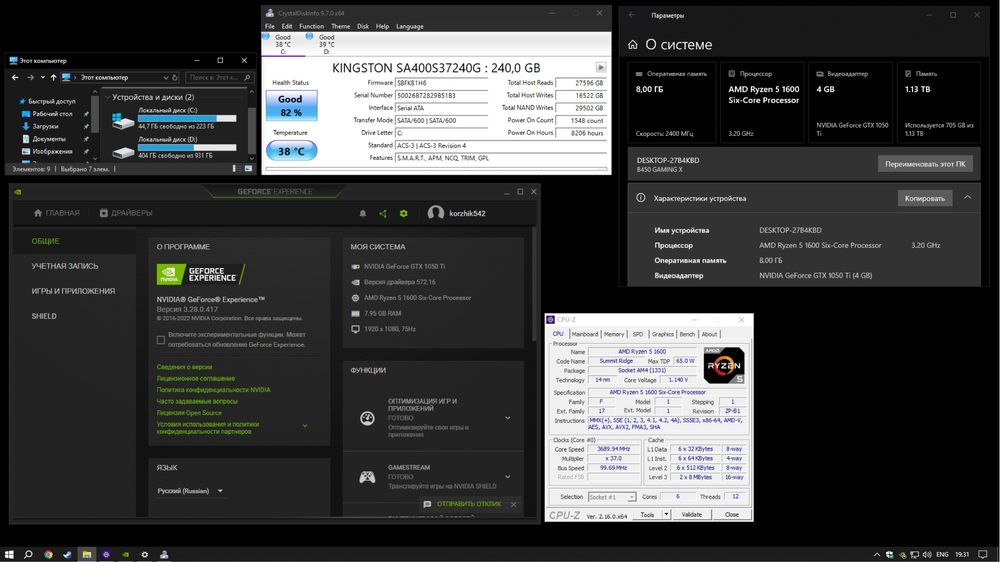Click the Копировать button
The image size is (1000, 562).
point(925,198)
